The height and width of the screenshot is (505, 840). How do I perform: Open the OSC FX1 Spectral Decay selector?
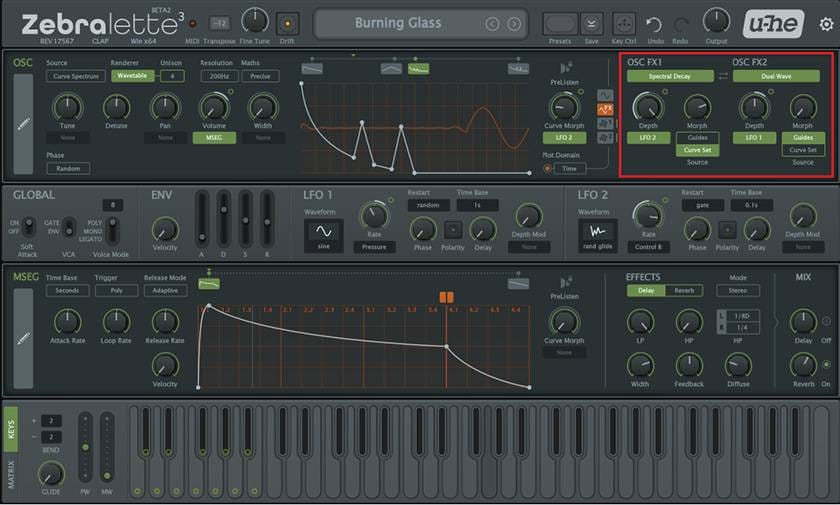(x=670, y=76)
